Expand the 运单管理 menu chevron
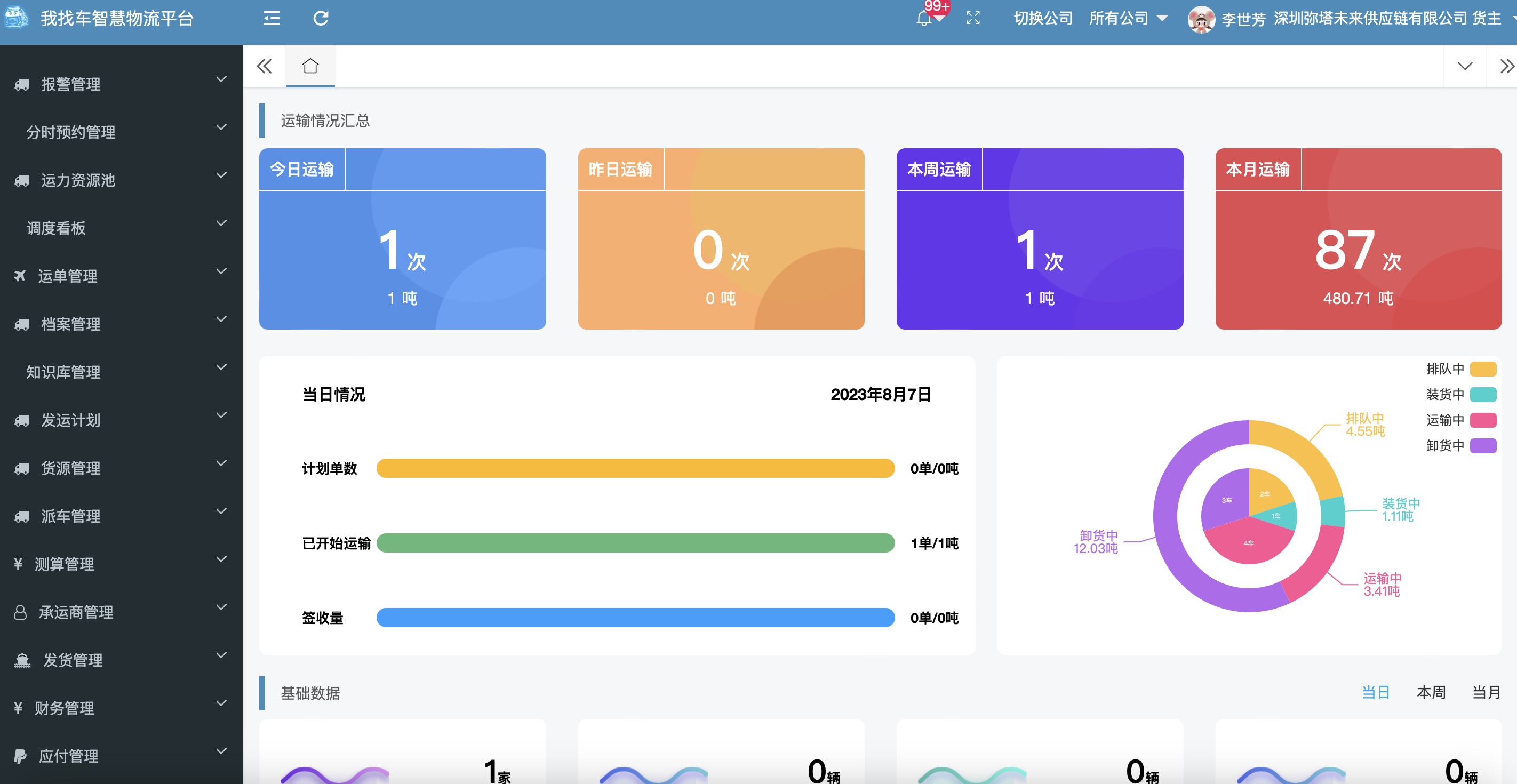Image resolution: width=1517 pixels, height=784 pixels. [221, 271]
